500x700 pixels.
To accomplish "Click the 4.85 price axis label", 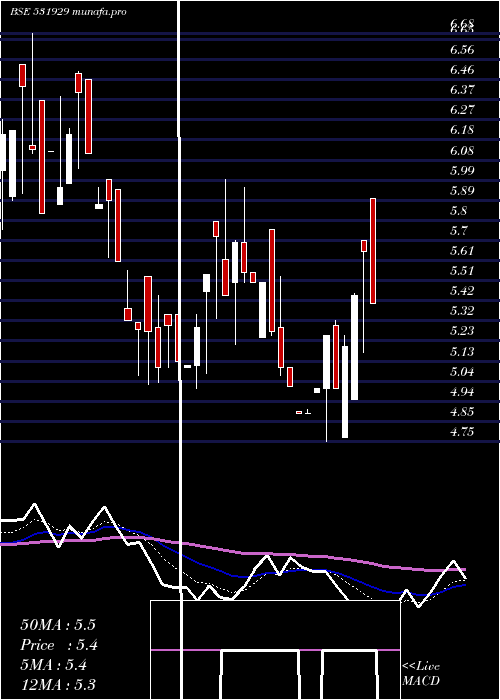I will click(x=462, y=412).
